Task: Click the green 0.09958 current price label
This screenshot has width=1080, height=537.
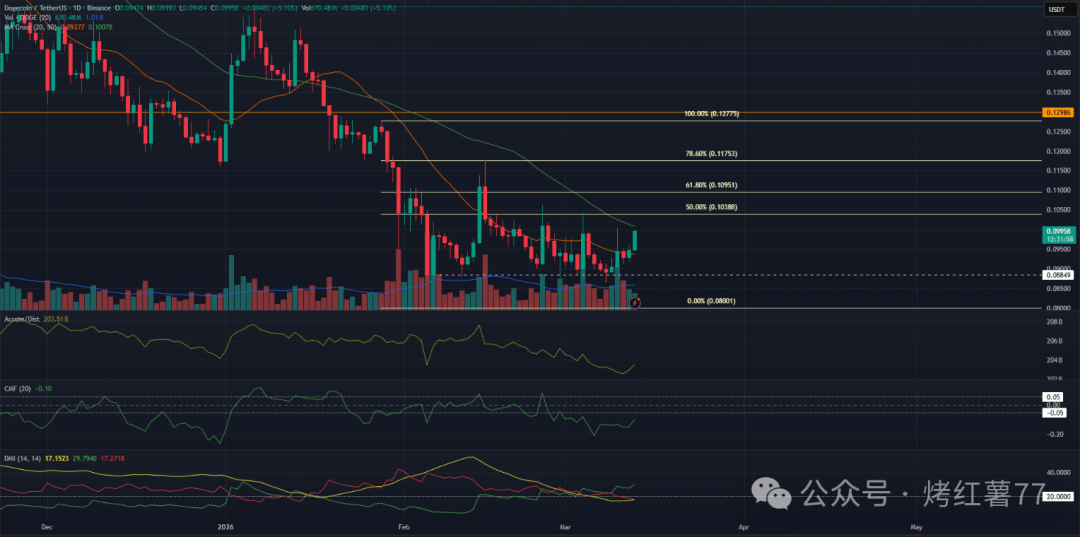Action: point(1056,230)
